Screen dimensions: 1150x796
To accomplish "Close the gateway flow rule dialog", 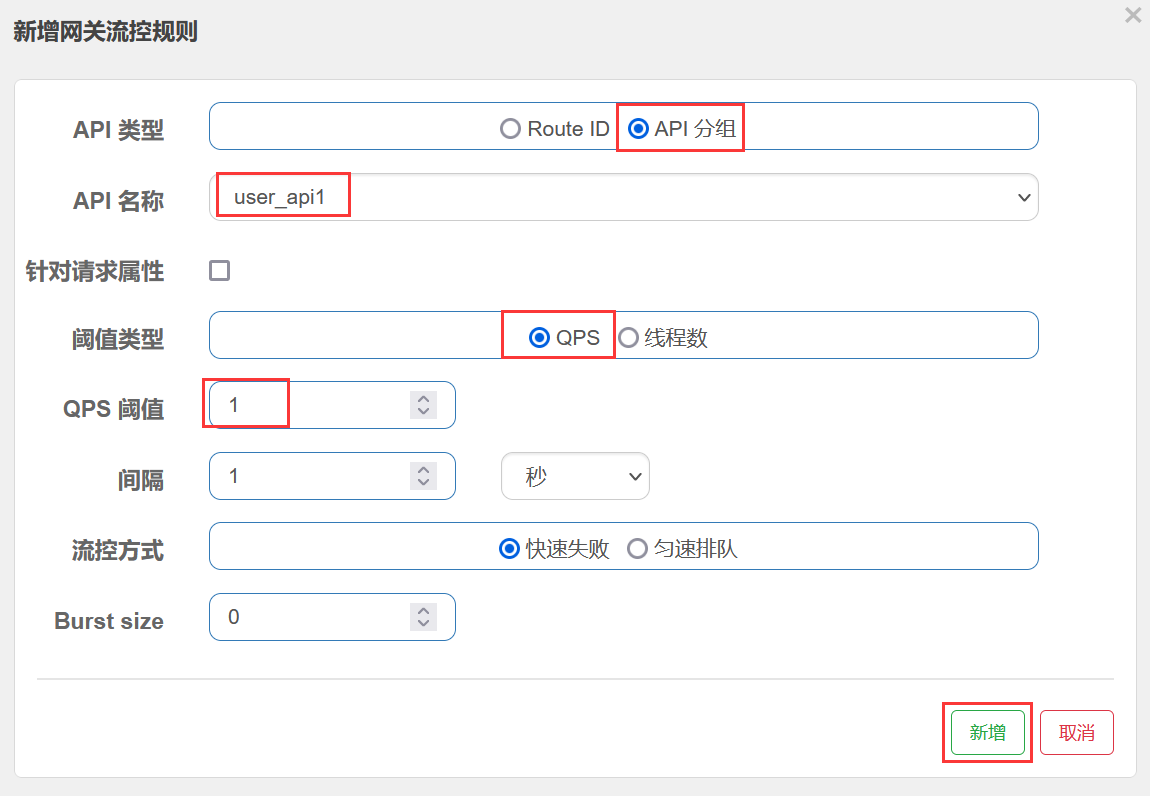I will [x=1133, y=16].
